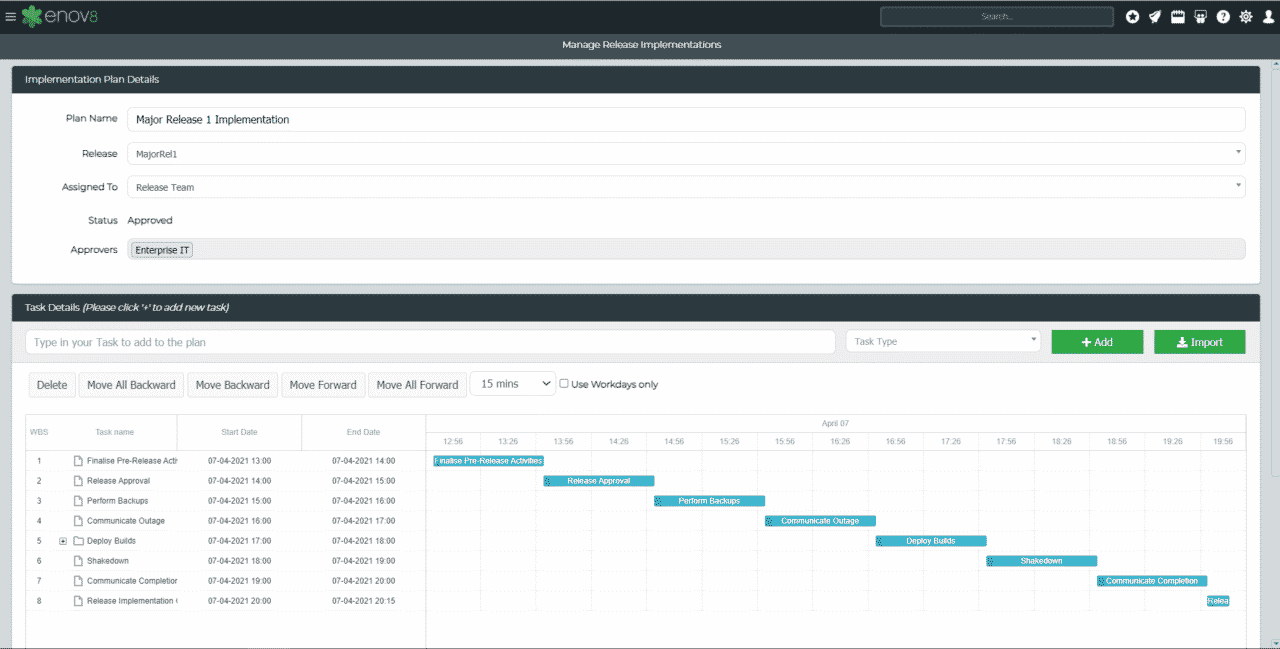Expand the Deploy Builds task row

click(62, 541)
